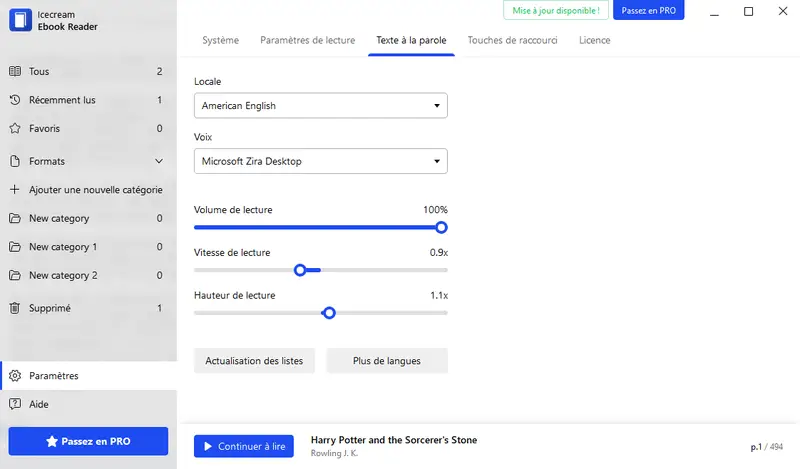Click Continuer à lire button
The image size is (800, 469).
click(244, 447)
